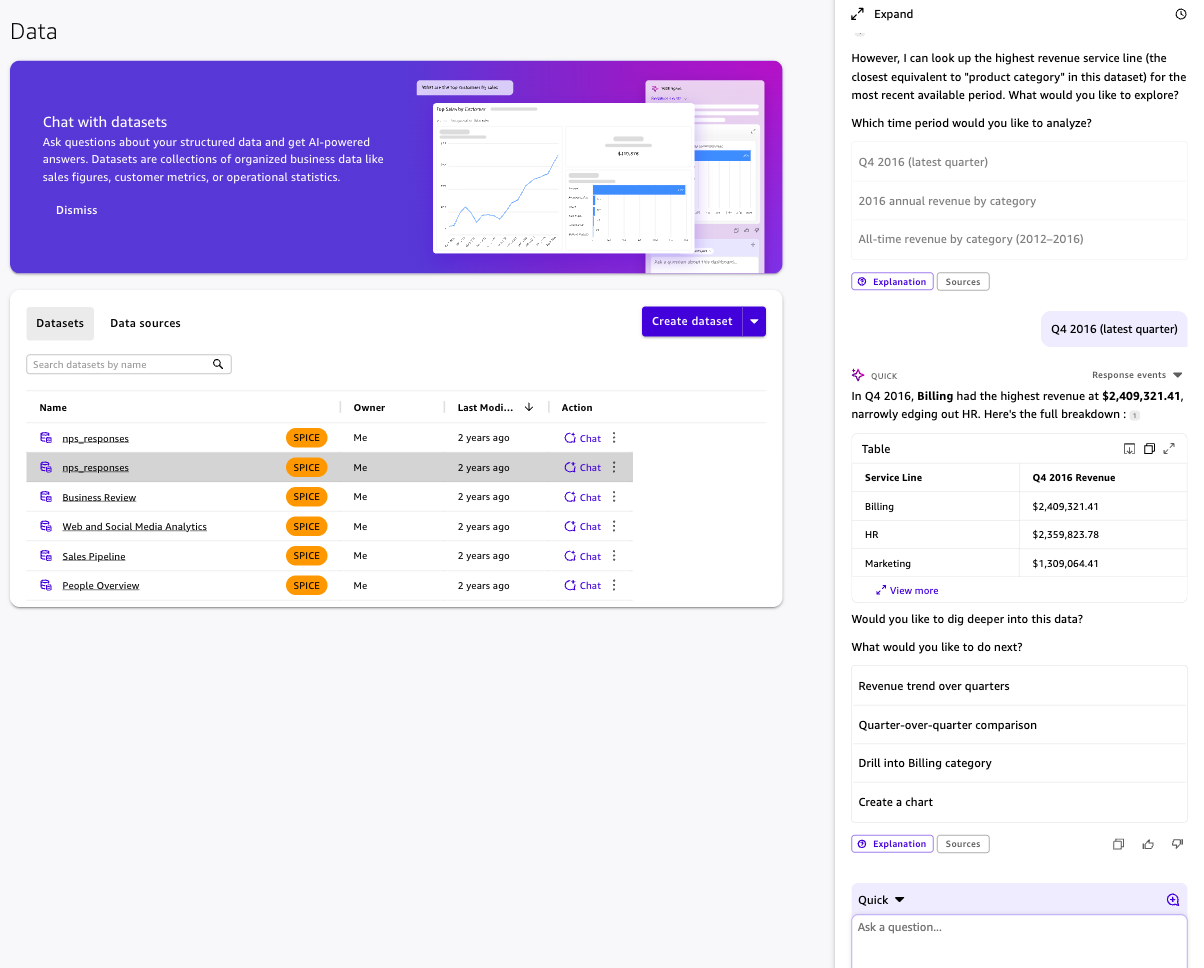Chat with the Sales Pipeline dataset
The height and width of the screenshot is (968, 1204).
coord(583,556)
